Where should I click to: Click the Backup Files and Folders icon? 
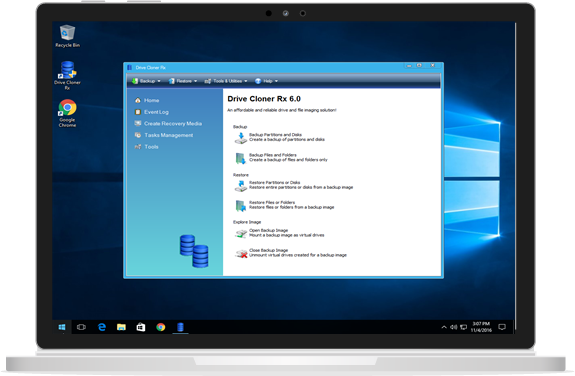(241, 158)
